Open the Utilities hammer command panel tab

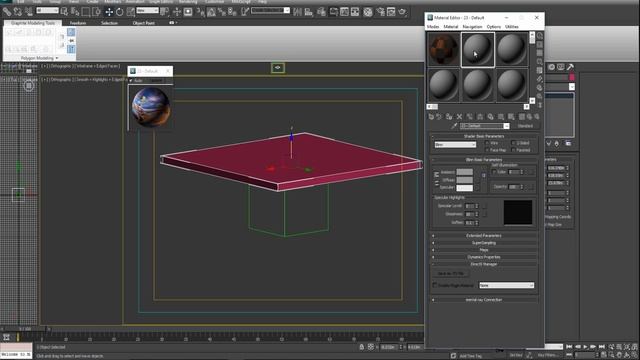coord(570,67)
